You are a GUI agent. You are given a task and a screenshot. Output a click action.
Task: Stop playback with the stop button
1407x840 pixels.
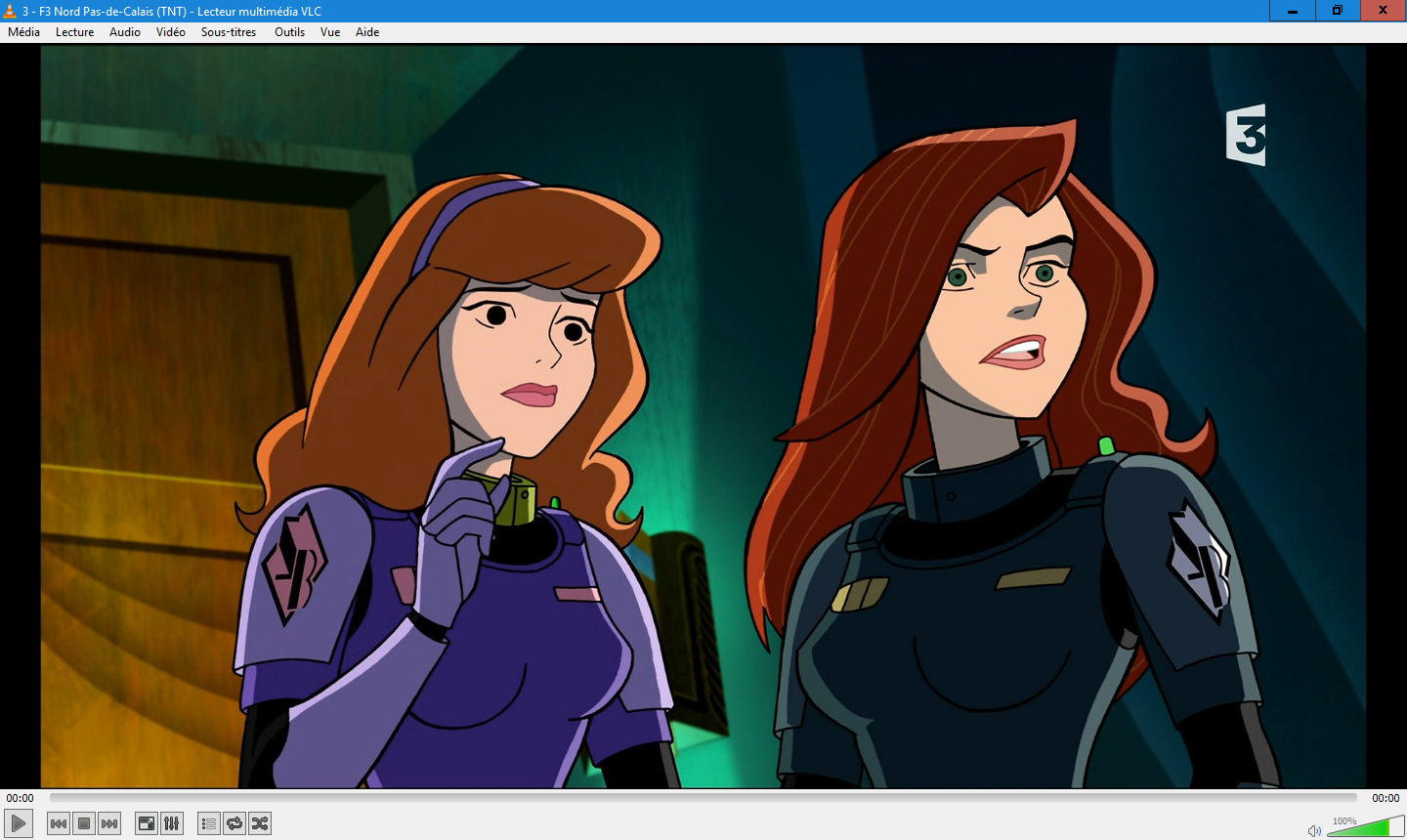point(84,823)
